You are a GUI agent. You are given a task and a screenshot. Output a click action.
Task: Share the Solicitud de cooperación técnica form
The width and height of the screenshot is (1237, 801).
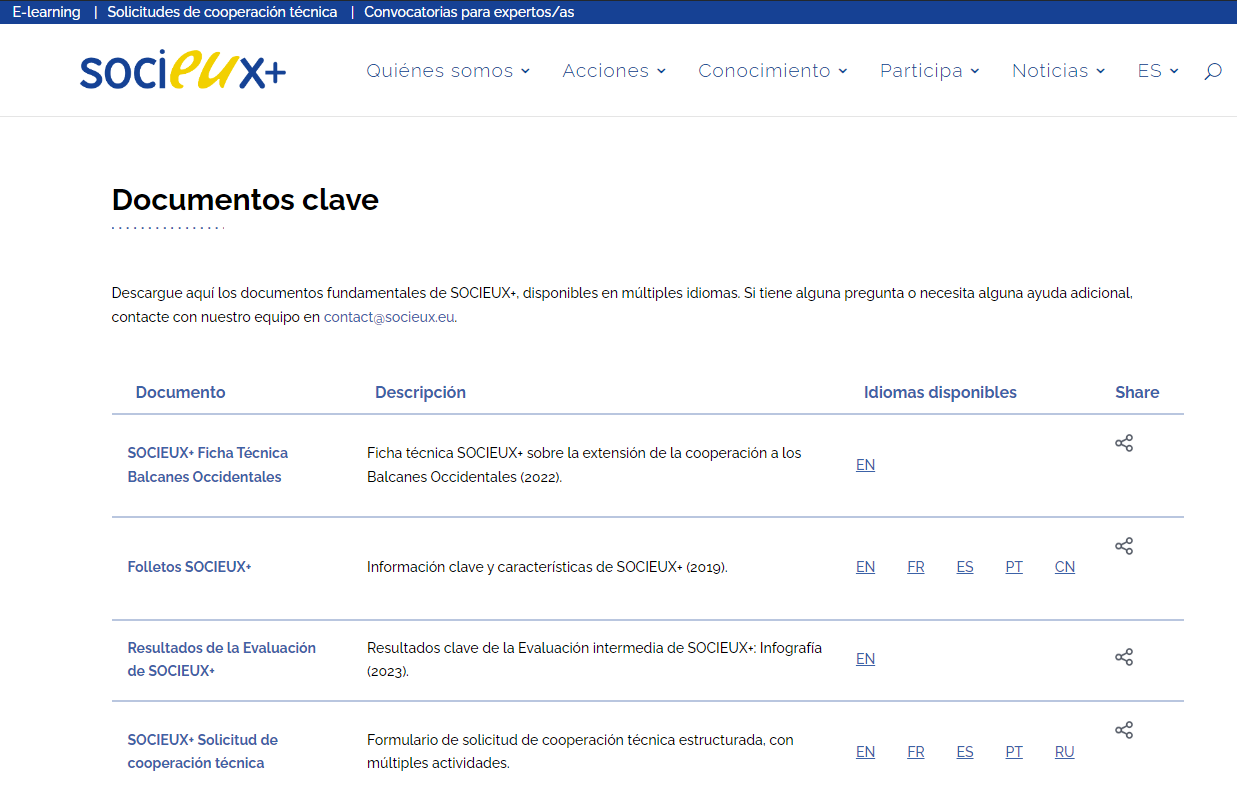[1124, 730]
